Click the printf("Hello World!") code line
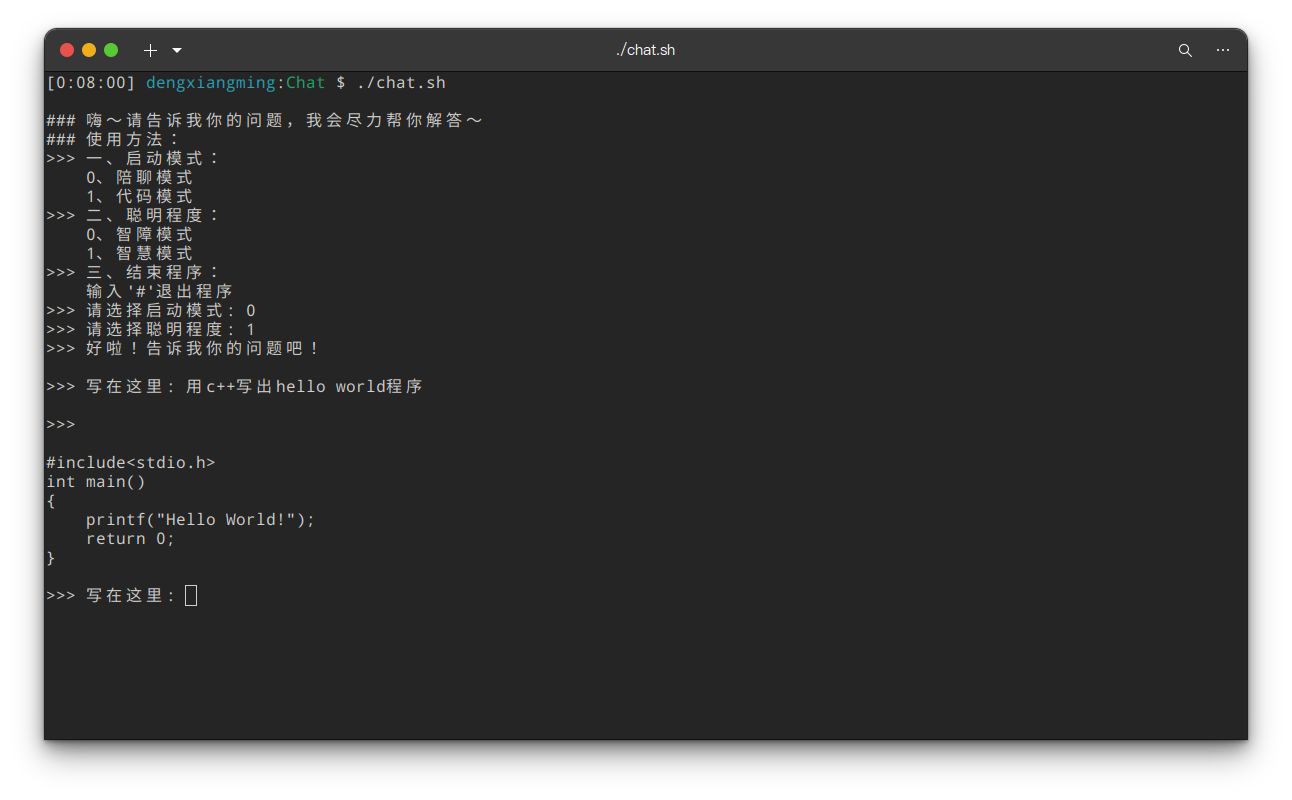Screen dimensions: 1292x800 tap(200, 520)
